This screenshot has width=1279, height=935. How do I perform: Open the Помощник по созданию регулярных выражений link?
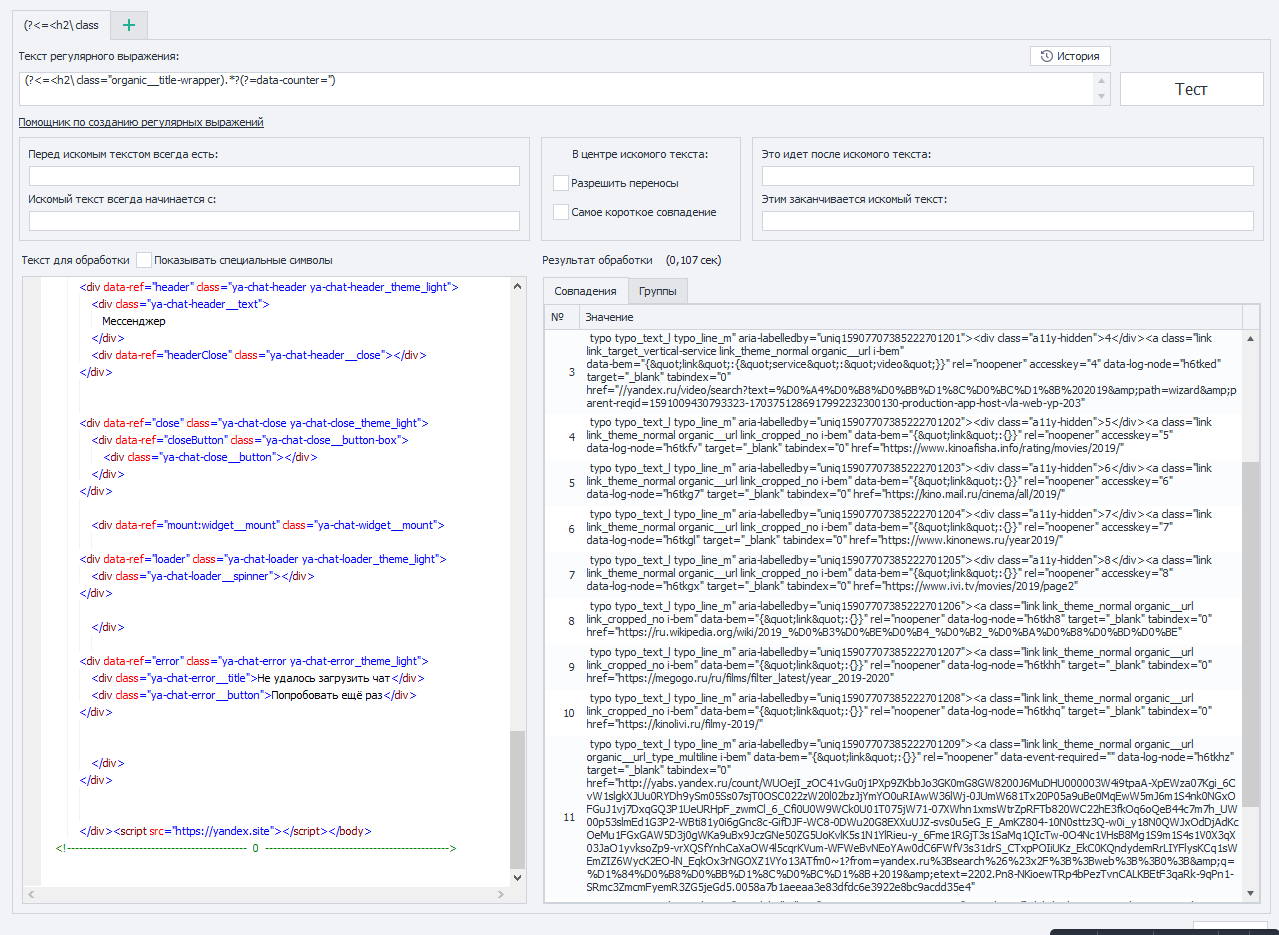click(141, 122)
